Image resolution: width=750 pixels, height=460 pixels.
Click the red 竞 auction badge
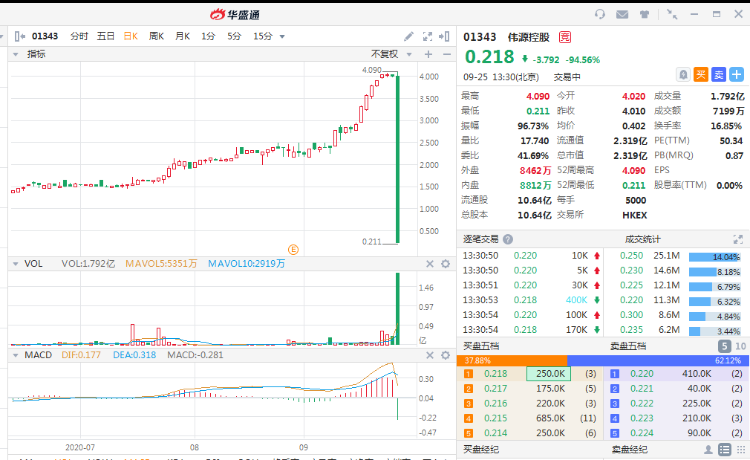565,37
